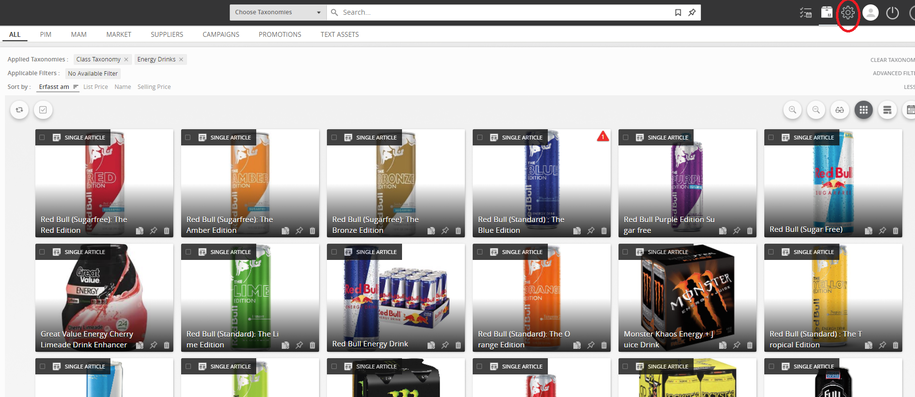Open the user profile avatar
Screen dimensions: 915x397
tap(870, 12)
